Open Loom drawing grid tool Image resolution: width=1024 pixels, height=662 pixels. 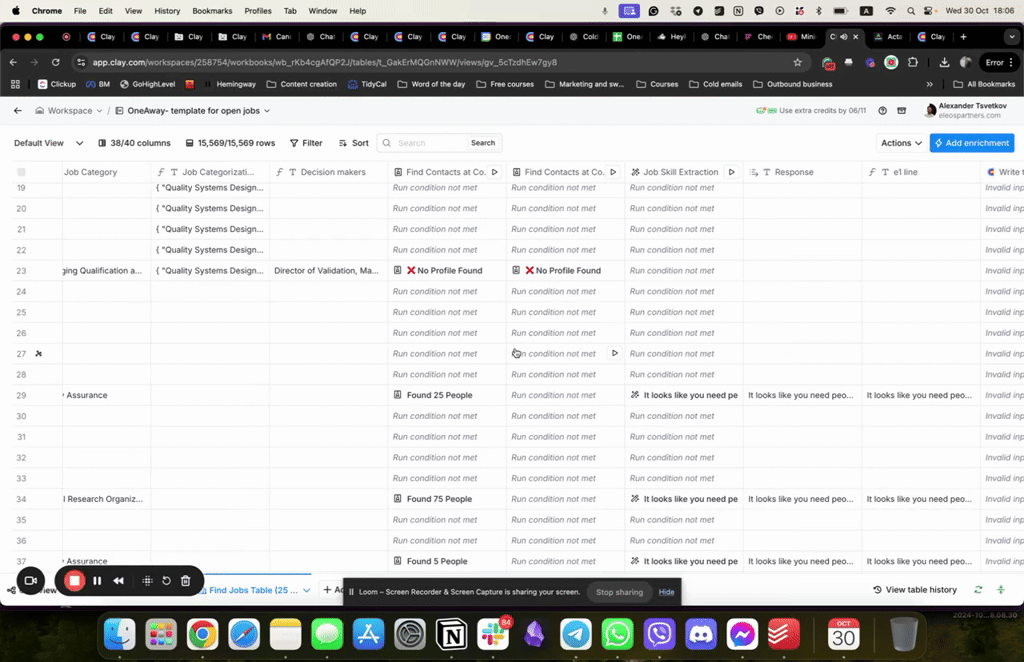pos(147,580)
